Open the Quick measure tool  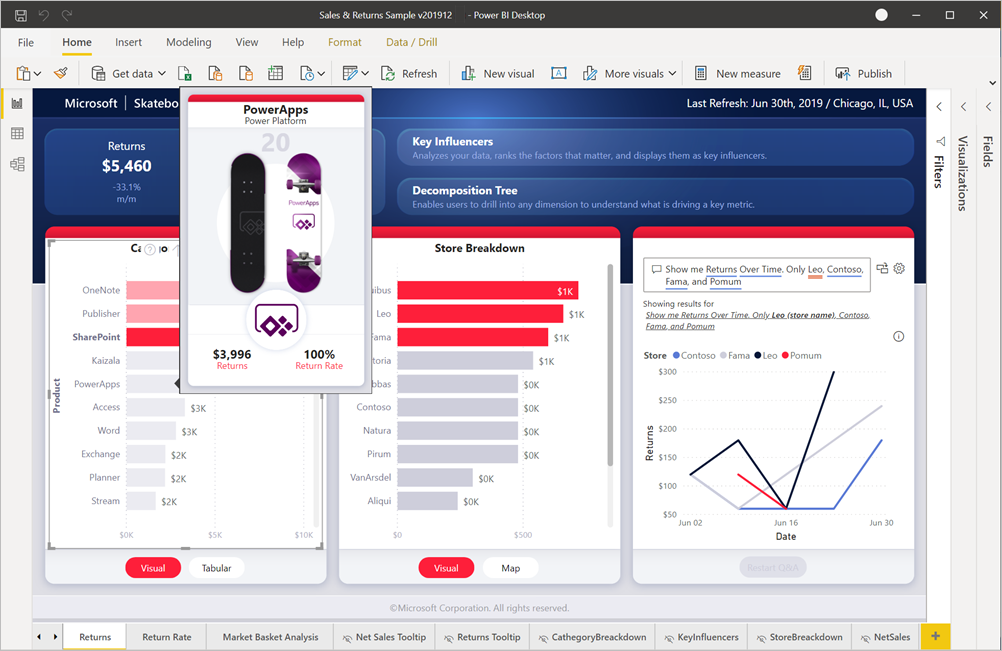pos(805,73)
